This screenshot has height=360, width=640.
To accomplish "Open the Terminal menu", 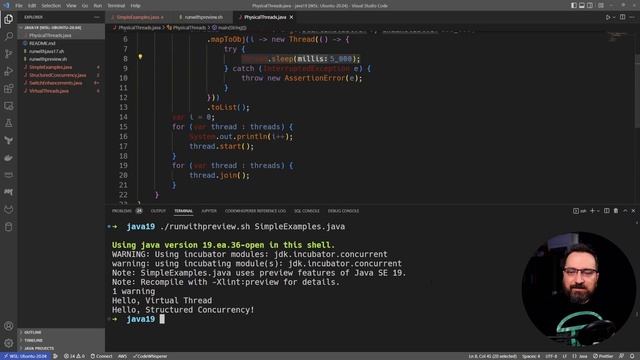I will [116, 6].
